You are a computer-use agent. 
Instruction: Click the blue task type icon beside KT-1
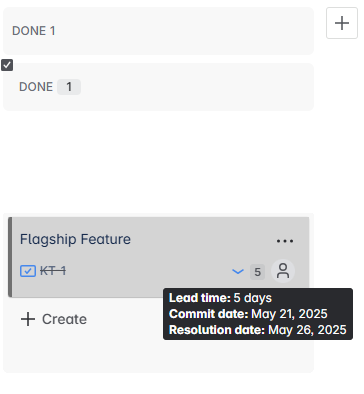(x=28, y=271)
